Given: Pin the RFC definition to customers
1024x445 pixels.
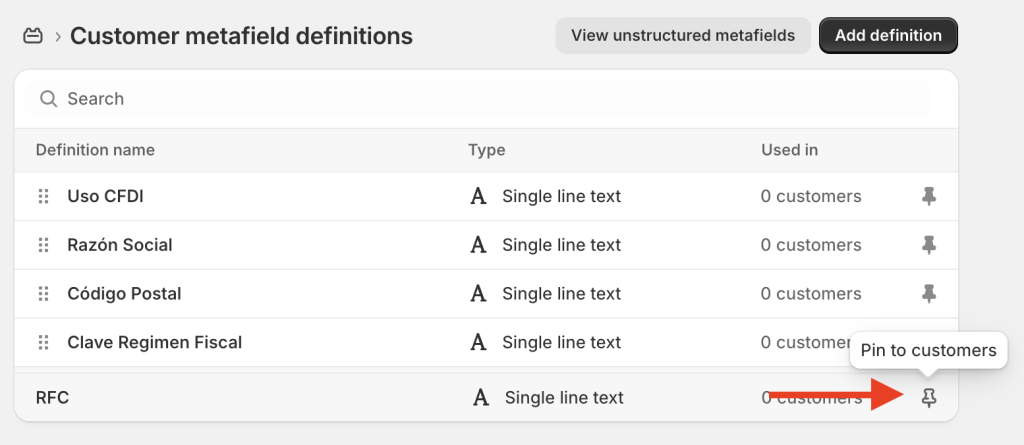Looking at the screenshot, I should pos(929,397).
